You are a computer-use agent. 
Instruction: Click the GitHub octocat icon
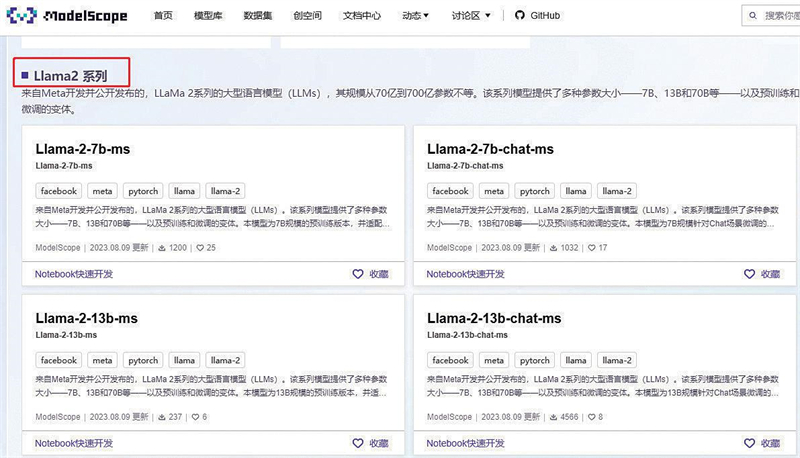519,16
